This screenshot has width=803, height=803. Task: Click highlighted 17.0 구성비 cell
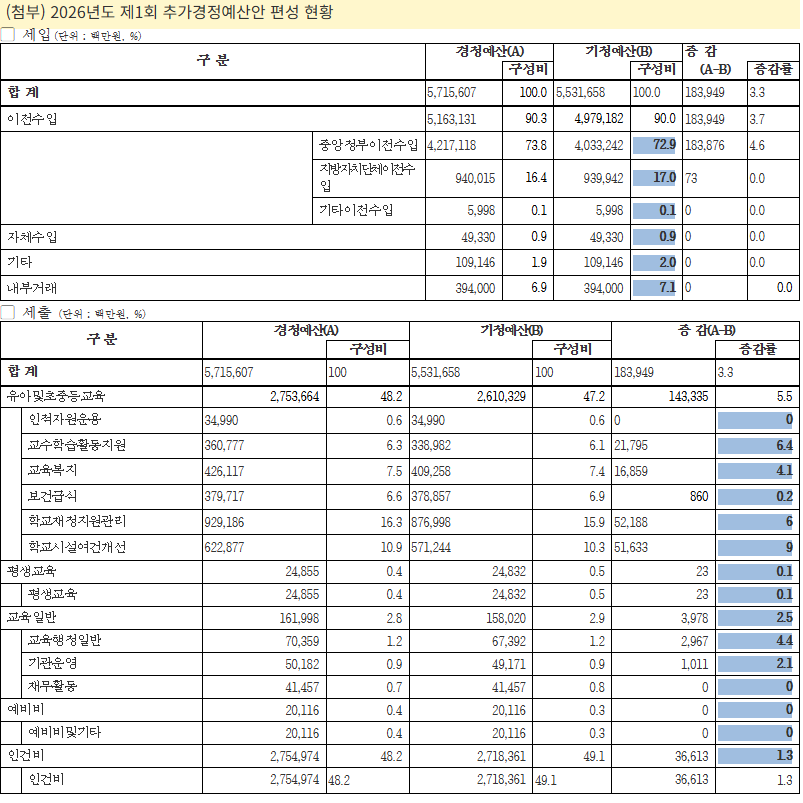(x=654, y=178)
